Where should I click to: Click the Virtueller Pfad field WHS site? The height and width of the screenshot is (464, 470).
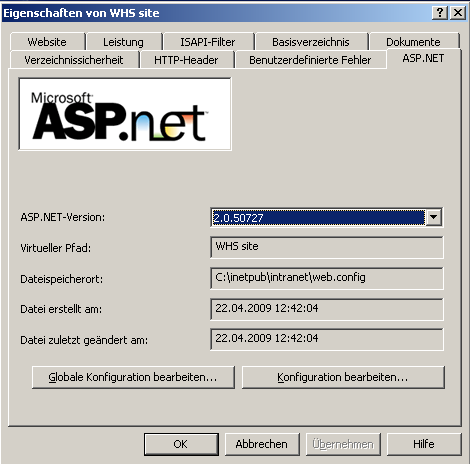click(327, 247)
